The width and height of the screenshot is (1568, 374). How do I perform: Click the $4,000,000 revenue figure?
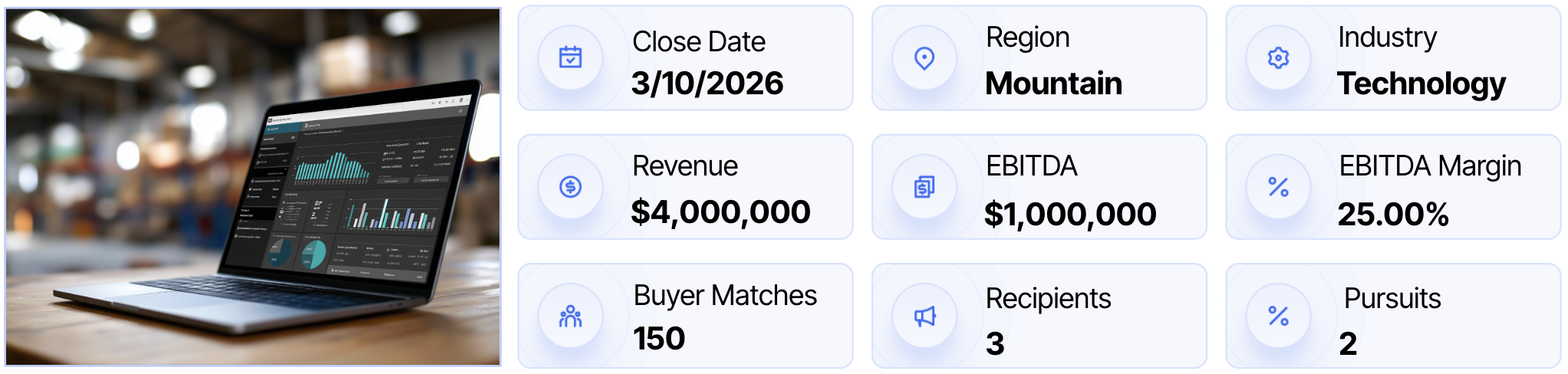click(x=720, y=212)
